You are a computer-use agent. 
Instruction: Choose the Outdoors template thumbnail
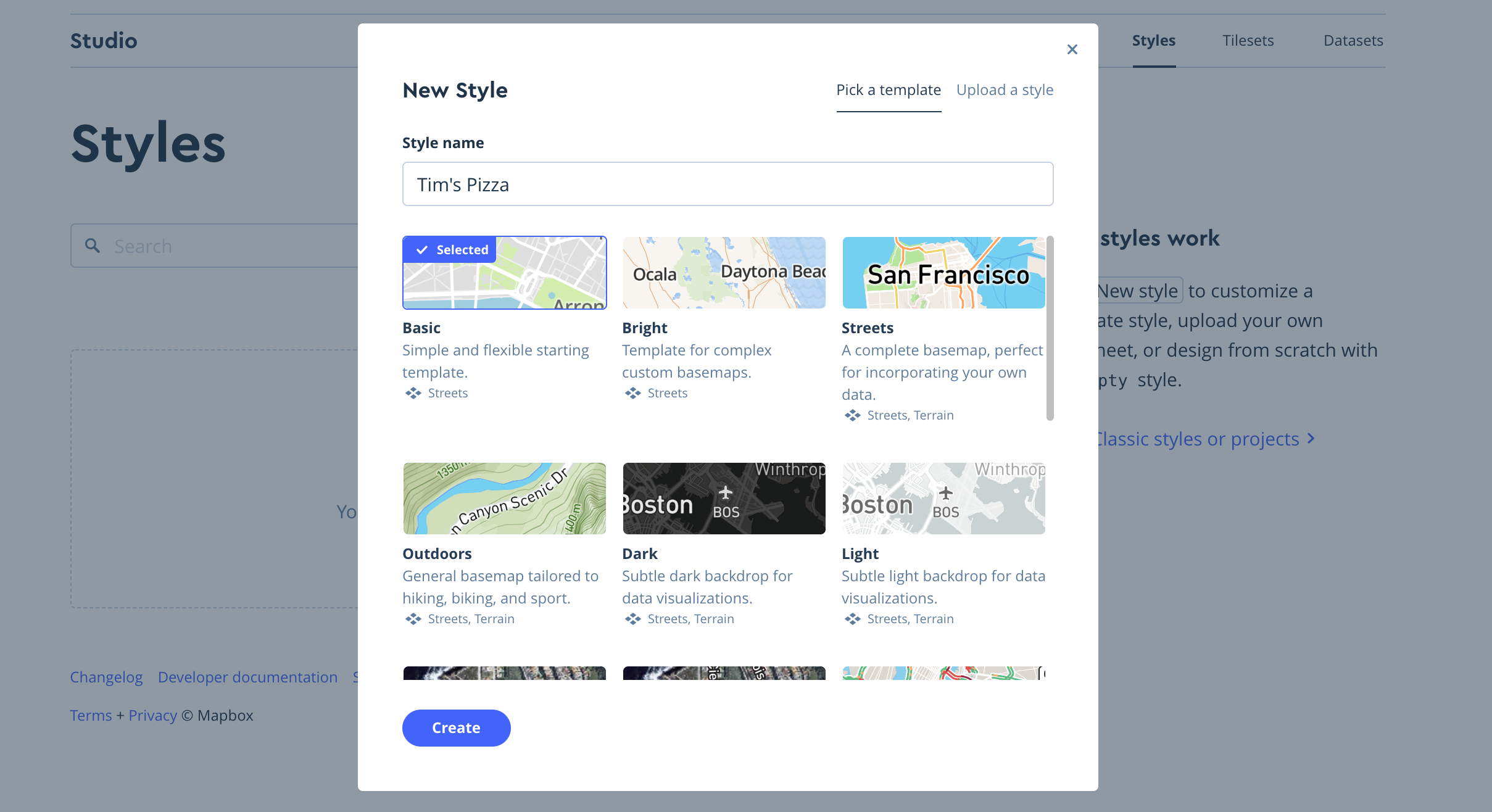click(504, 499)
